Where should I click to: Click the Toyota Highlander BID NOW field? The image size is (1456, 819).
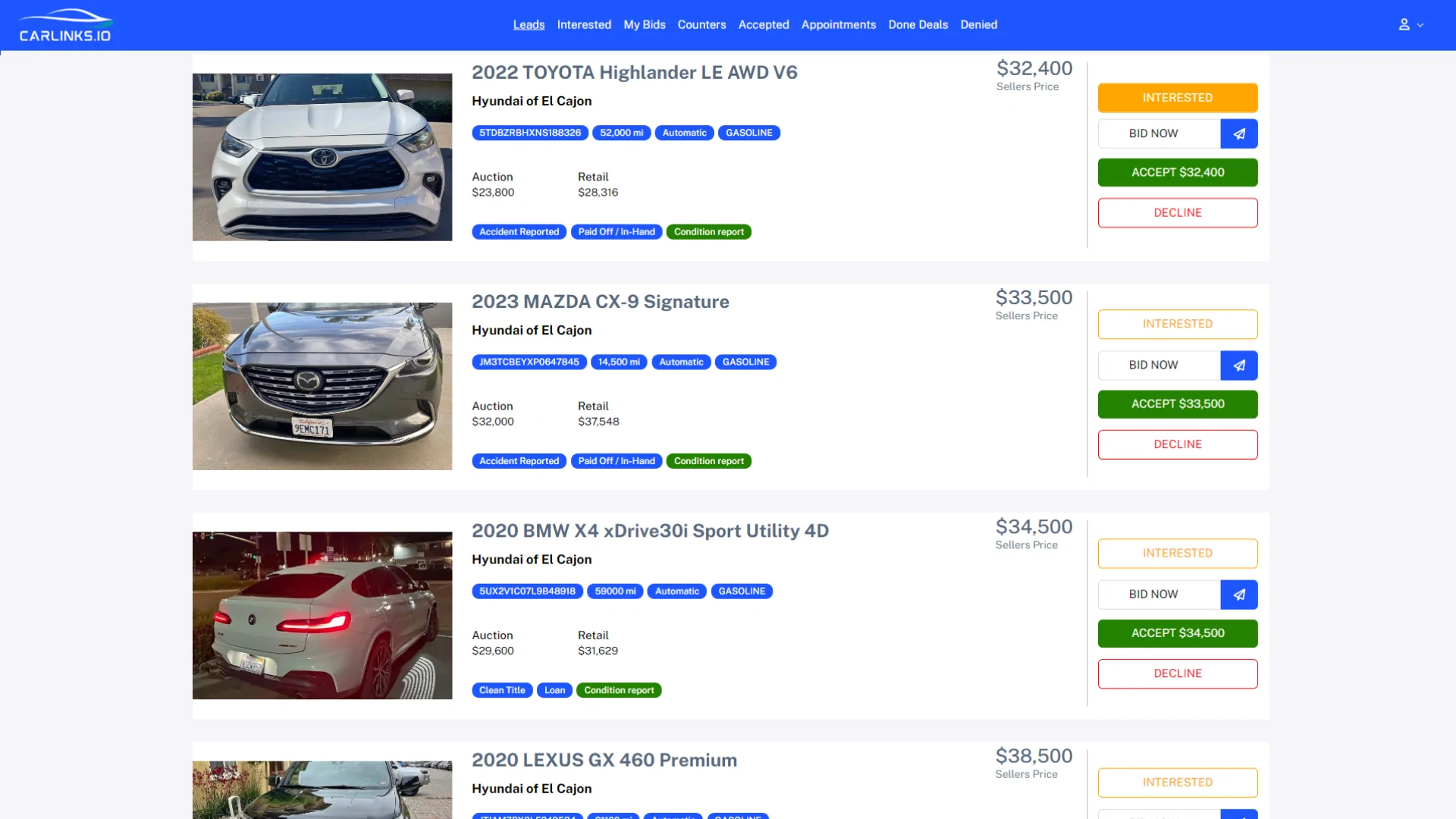tap(1159, 133)
